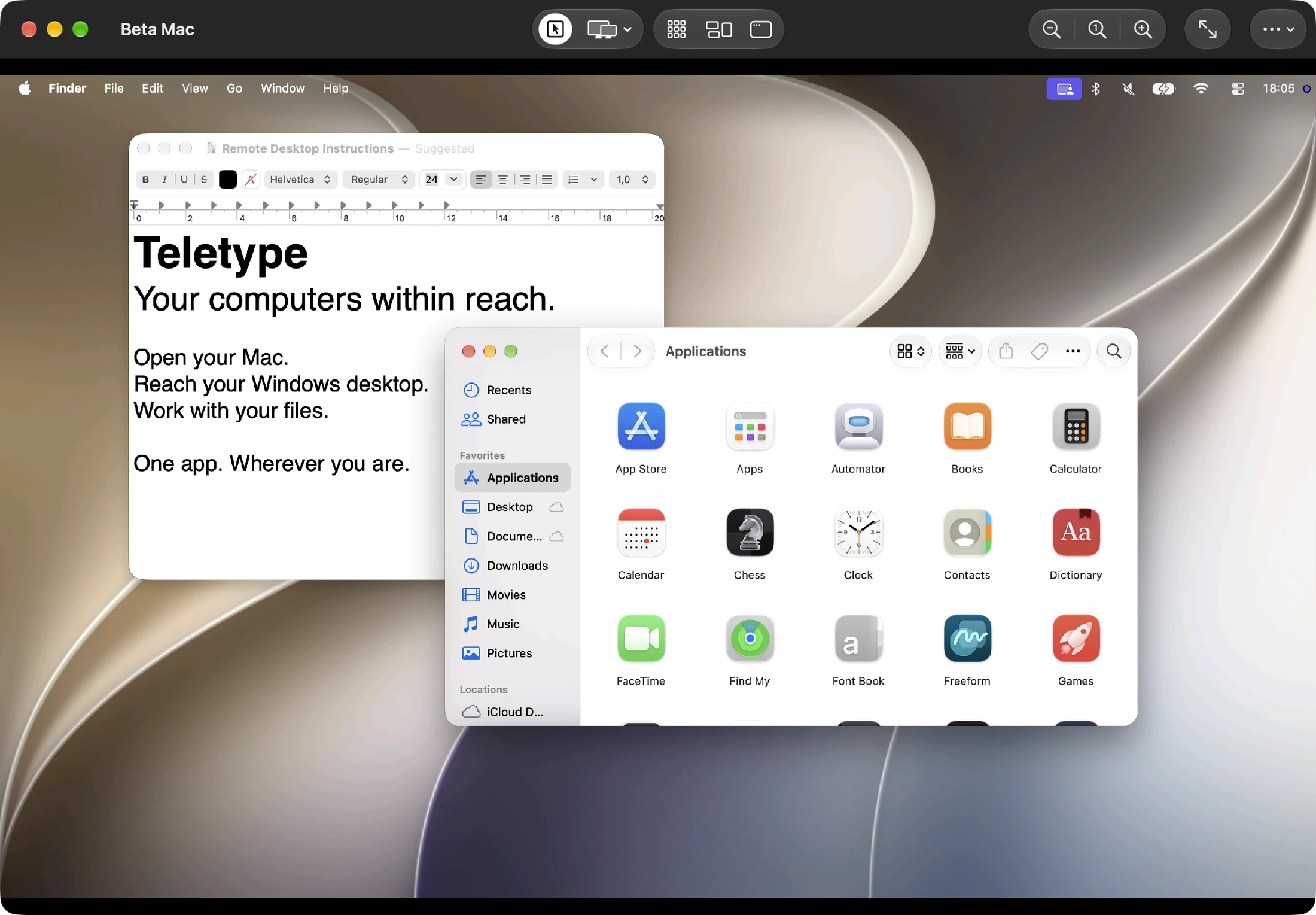This screenshot has height=915, width=1316.
Task: Open search in Finder window
Action: click(x=1114, y=351)
